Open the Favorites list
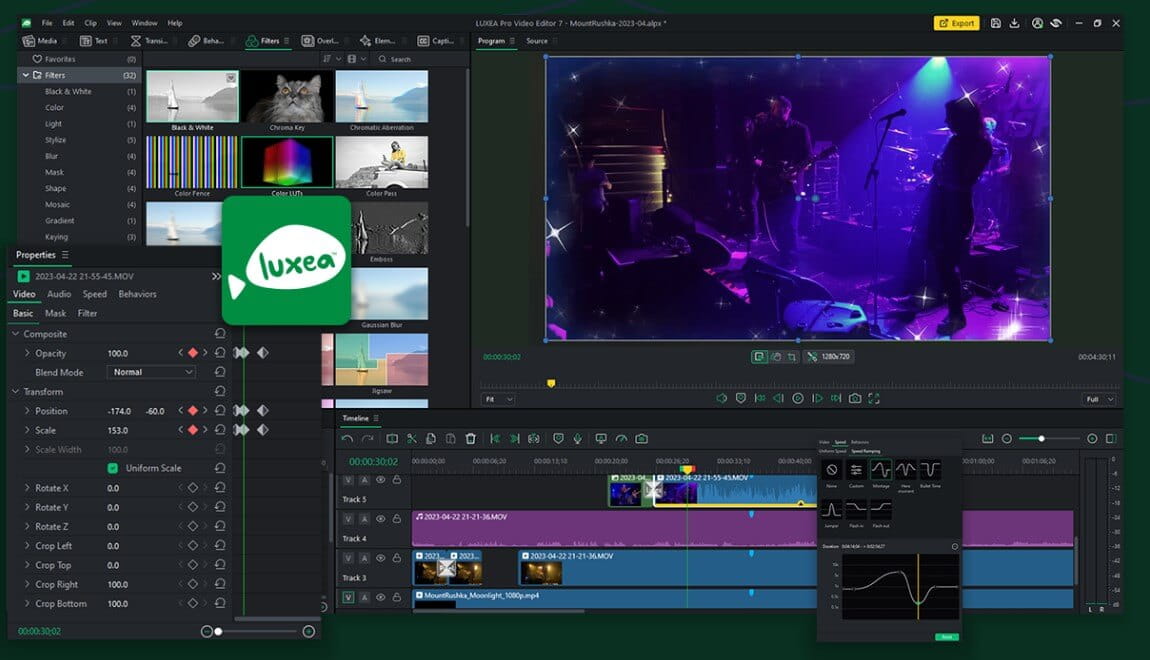Screen dimensions: 1150x660 (60, 59)
